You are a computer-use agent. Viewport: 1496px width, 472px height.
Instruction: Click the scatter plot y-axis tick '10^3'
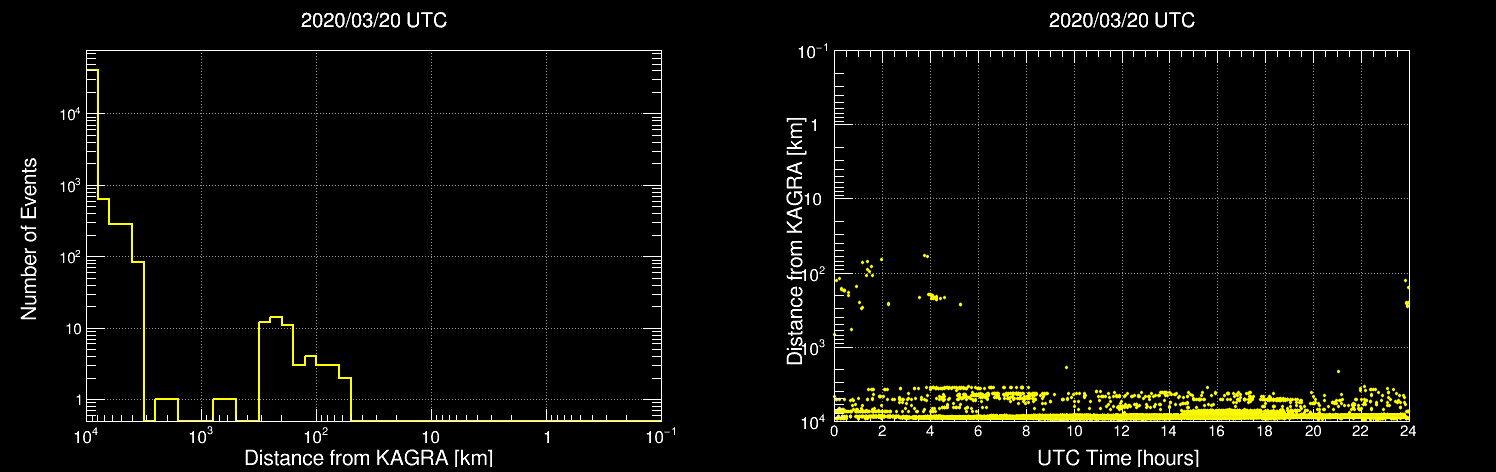click(814, 347)
